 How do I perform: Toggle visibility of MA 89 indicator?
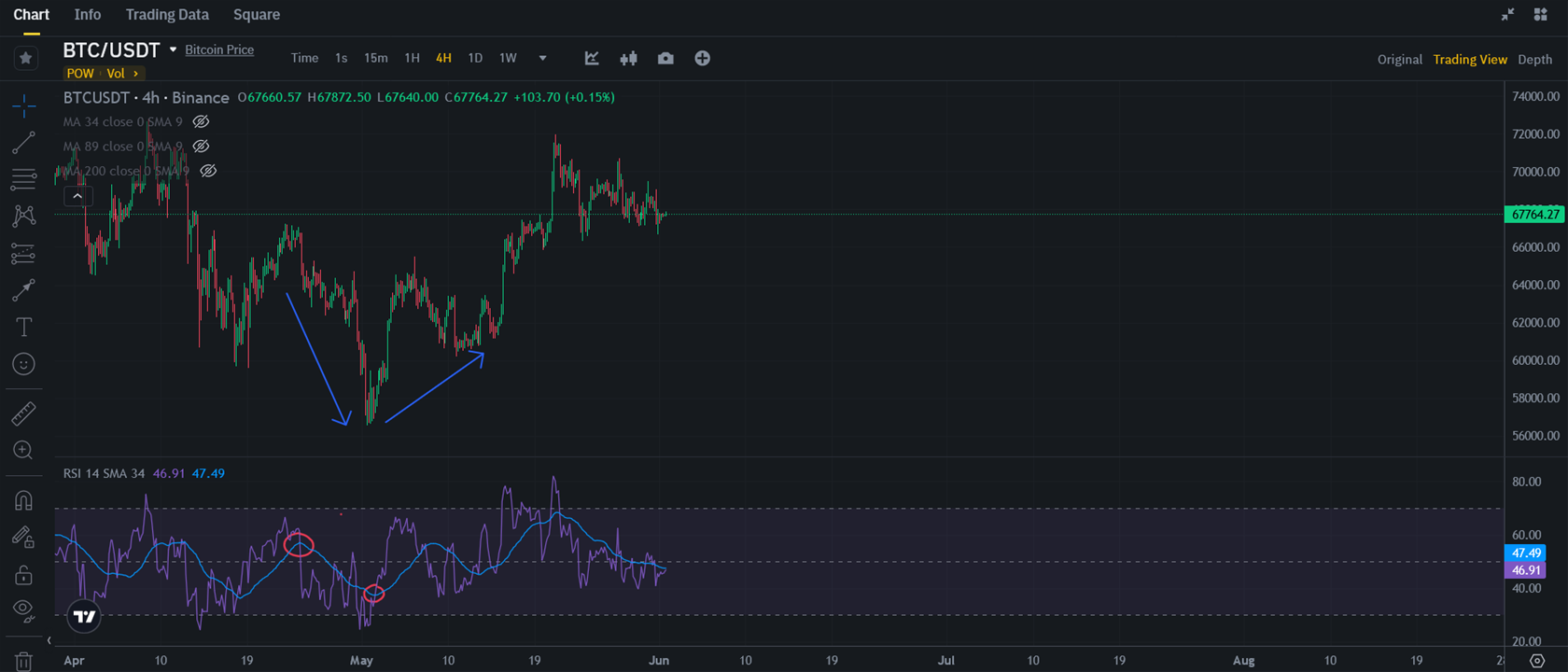201,146
